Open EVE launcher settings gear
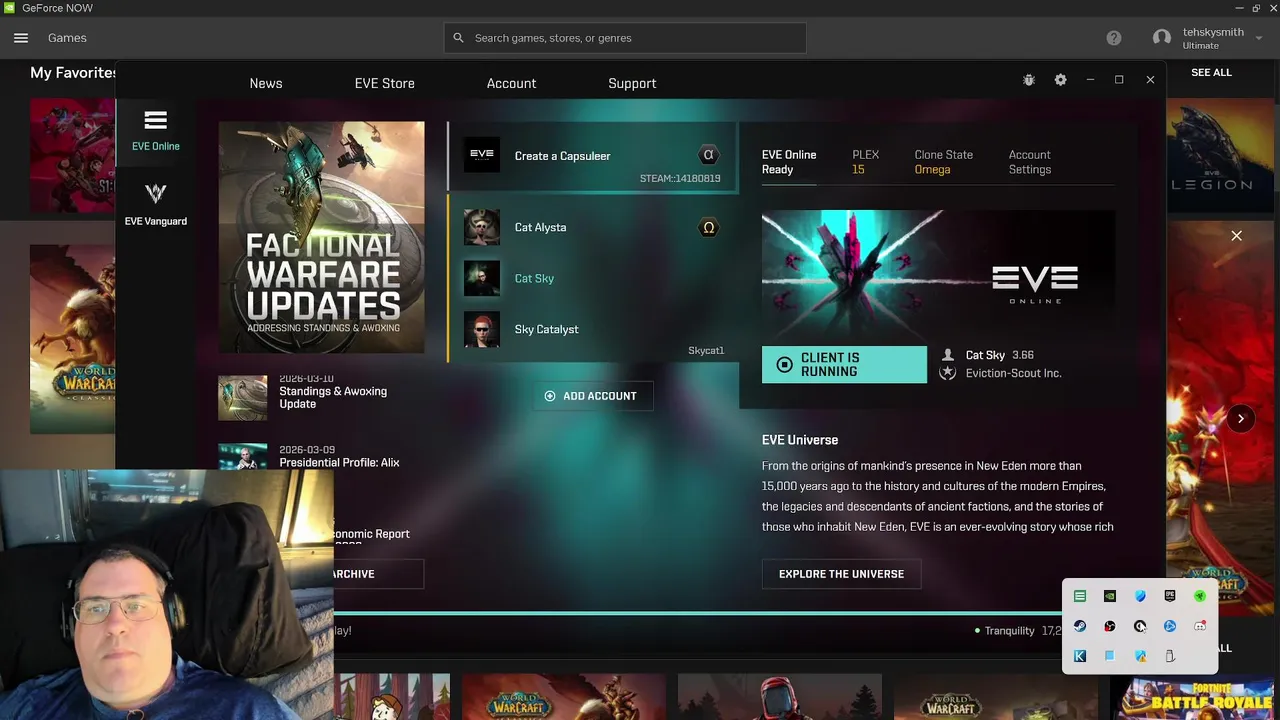Screen dimensions: 1280x720 click(1061, 80)
